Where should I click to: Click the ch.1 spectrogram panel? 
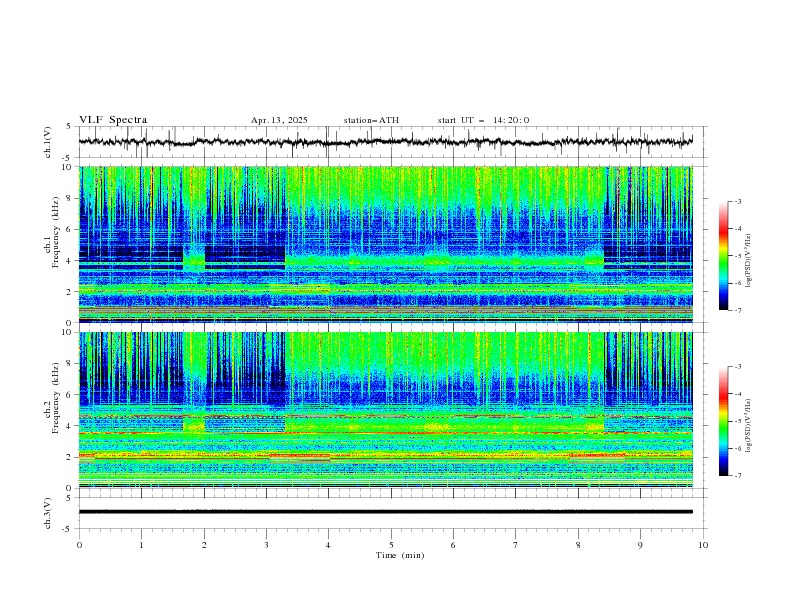(386, 244)
